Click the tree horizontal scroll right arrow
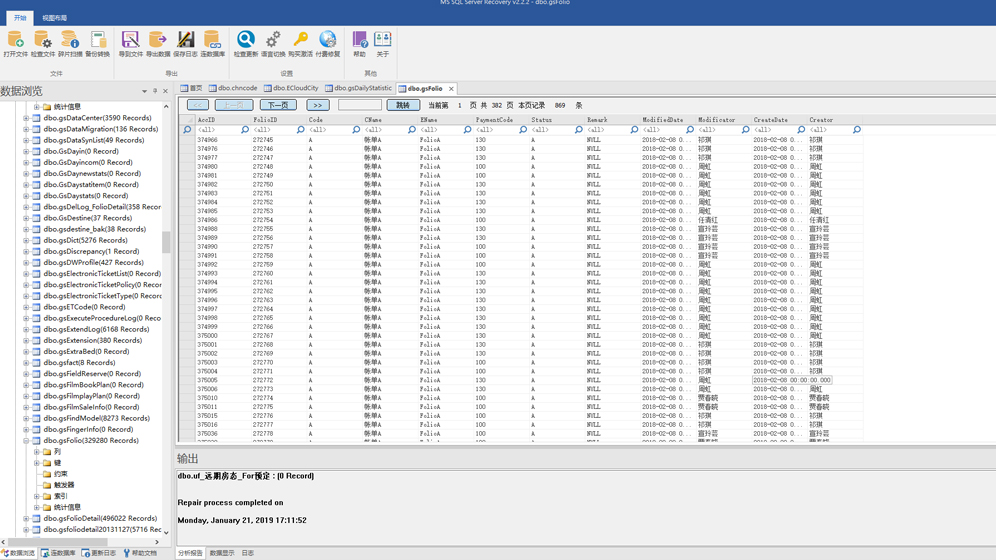 [x=157, y=542]
